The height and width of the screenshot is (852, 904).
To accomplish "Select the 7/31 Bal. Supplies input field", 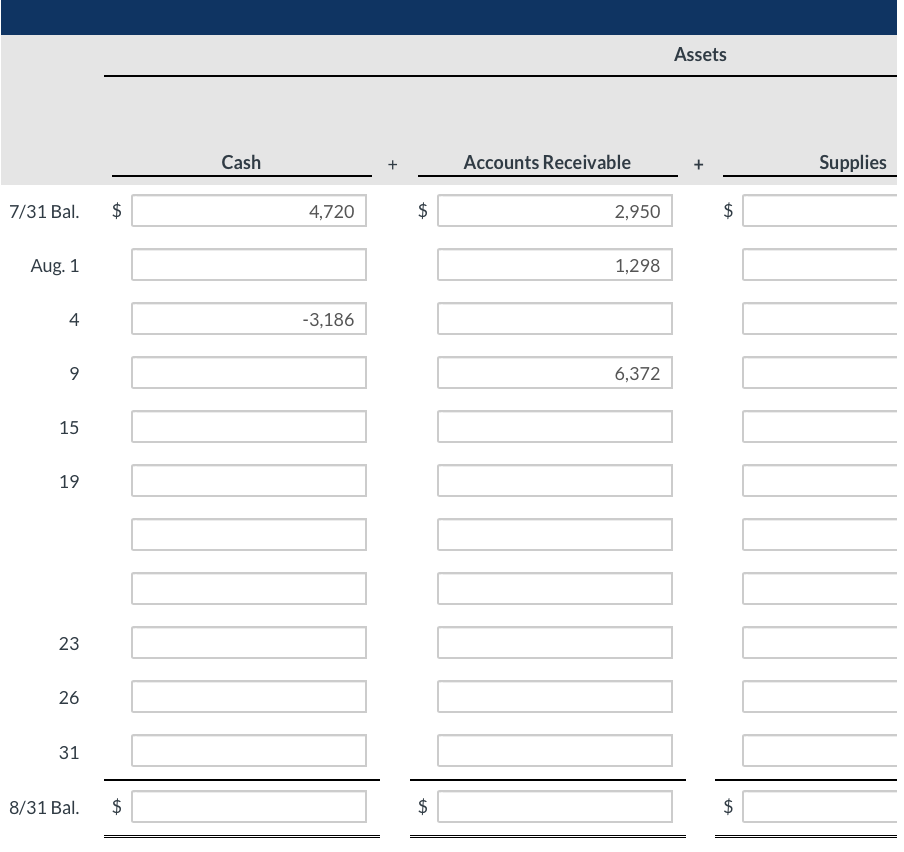I will [820, 210].
